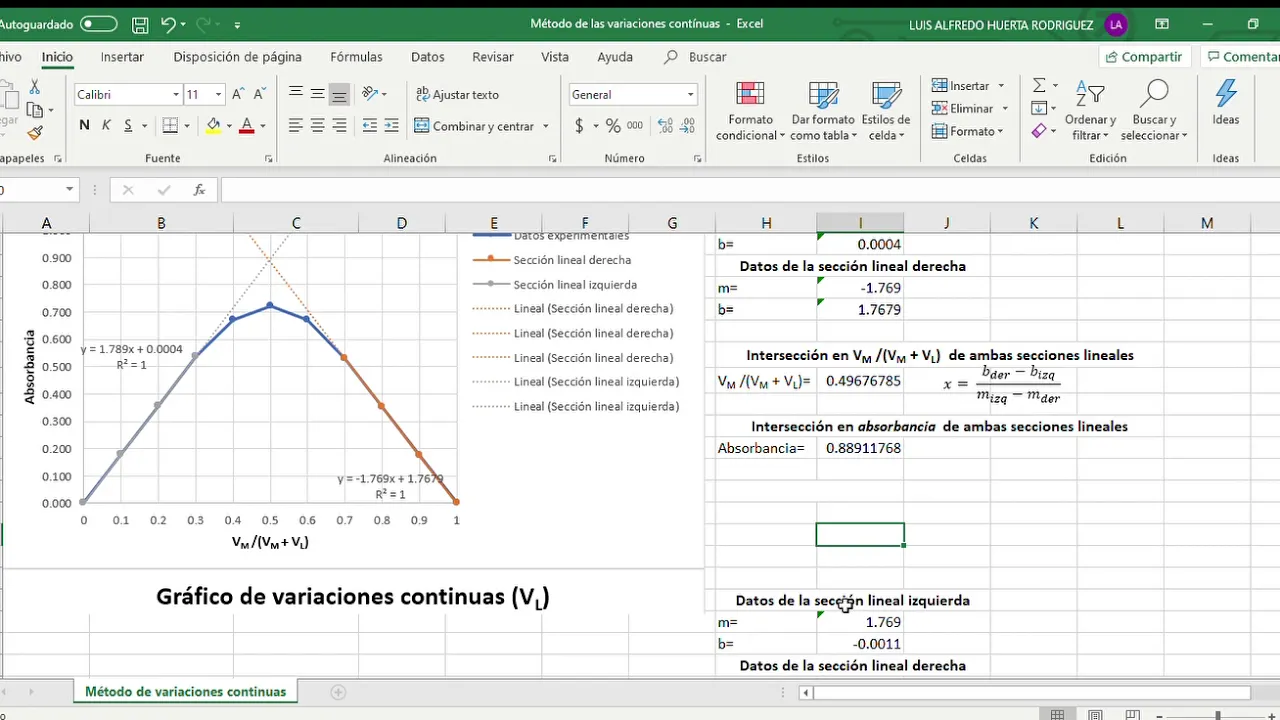Viewport: 1280px width, 720px height.
Task: Open Formato condicional
Action: [x=750, y=111]
